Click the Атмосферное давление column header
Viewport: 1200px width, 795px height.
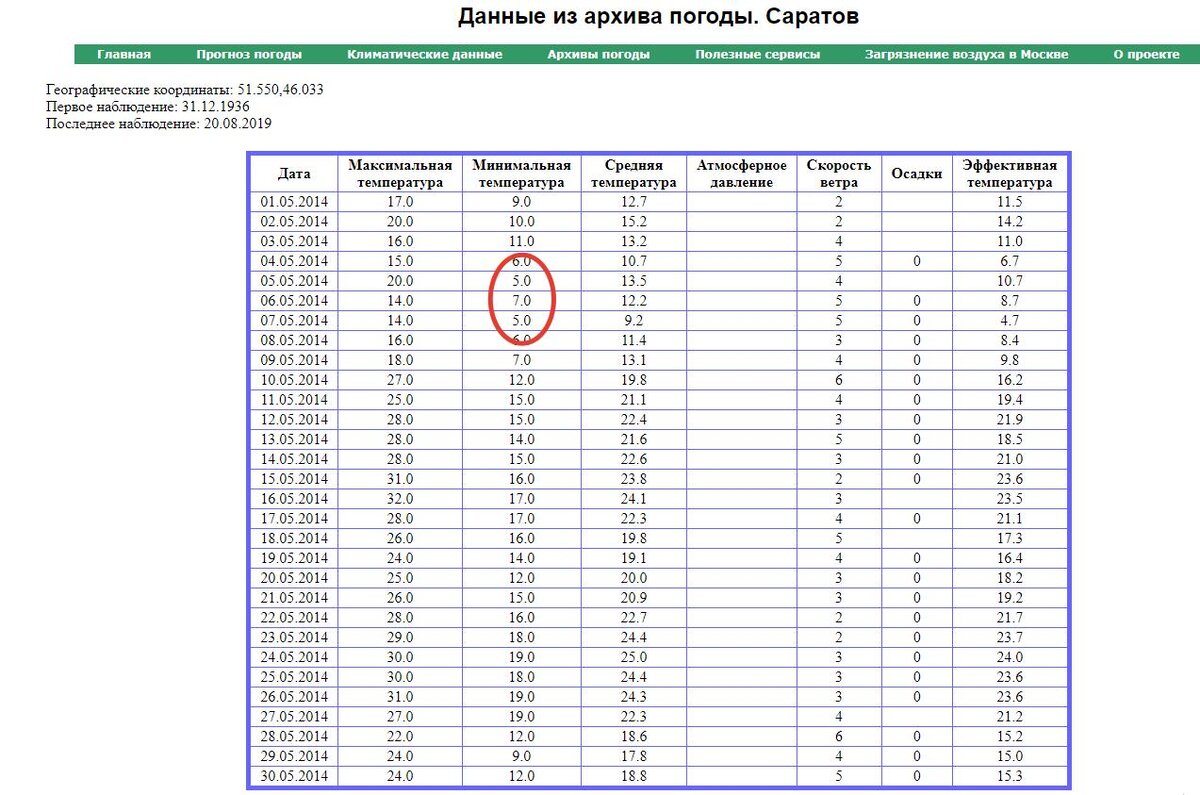point(741,173)
